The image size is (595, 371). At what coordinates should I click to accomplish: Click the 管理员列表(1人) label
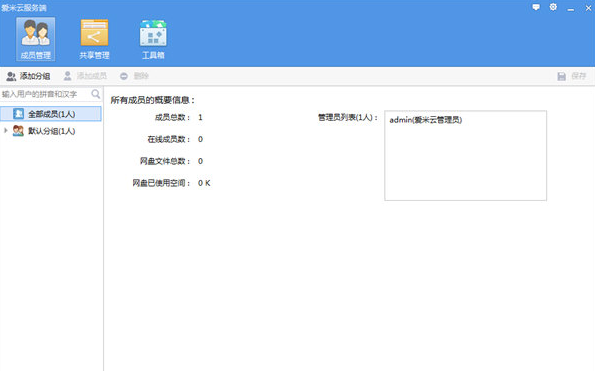coord(348,118)
